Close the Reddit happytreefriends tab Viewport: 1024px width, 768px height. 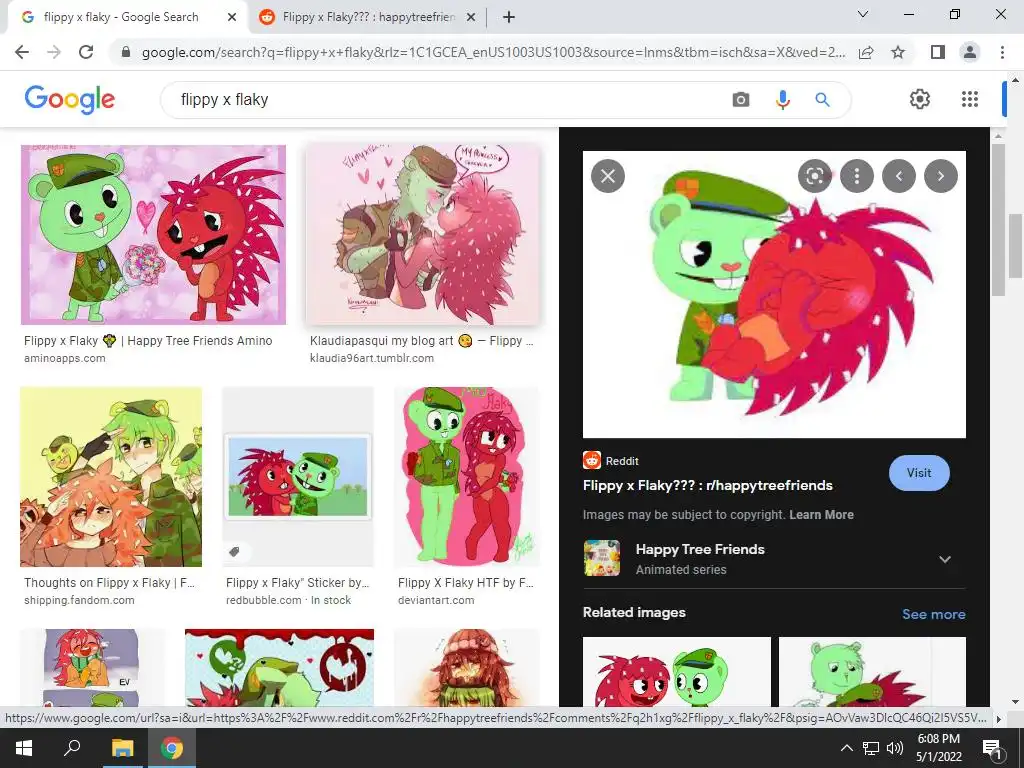(x=470, y=17)
